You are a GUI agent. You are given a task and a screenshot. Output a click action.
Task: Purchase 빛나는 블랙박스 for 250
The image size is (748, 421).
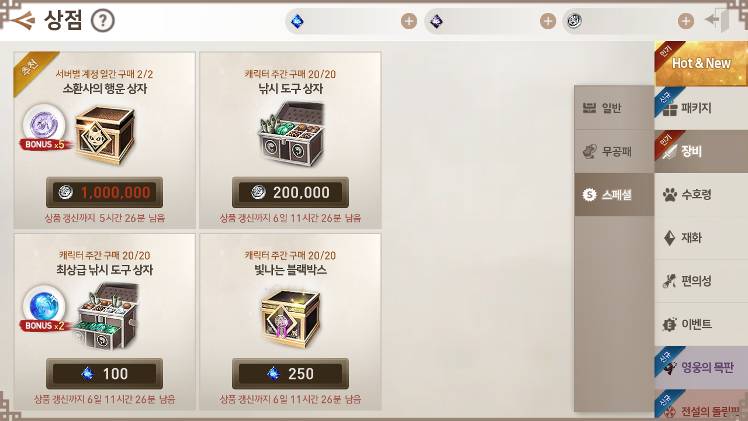290,373
